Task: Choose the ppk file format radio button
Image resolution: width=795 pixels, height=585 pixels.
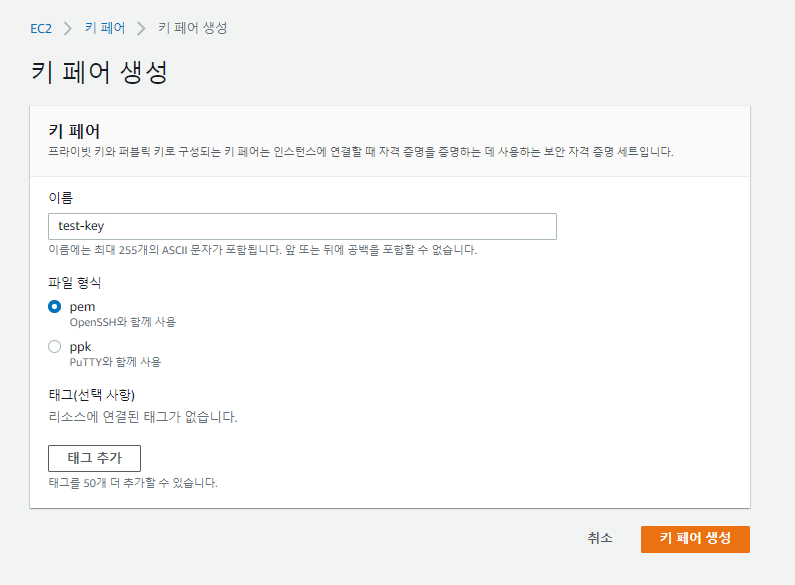Action: (55, 347)
